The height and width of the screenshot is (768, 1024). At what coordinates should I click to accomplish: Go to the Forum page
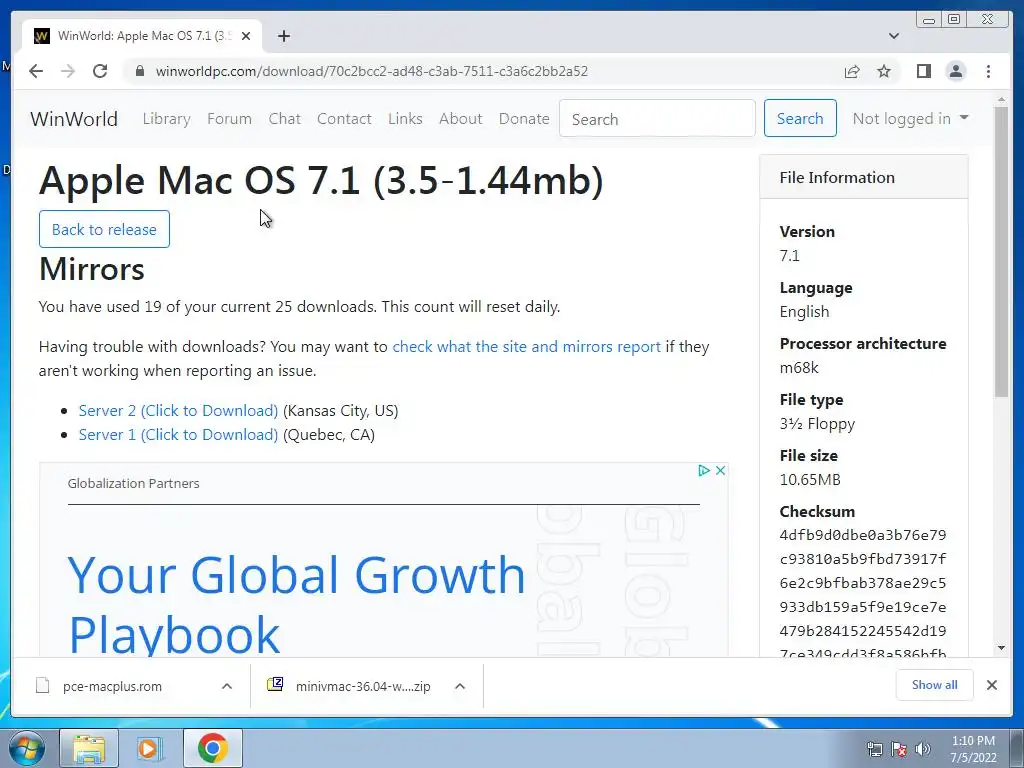click(x=229, y=118)
